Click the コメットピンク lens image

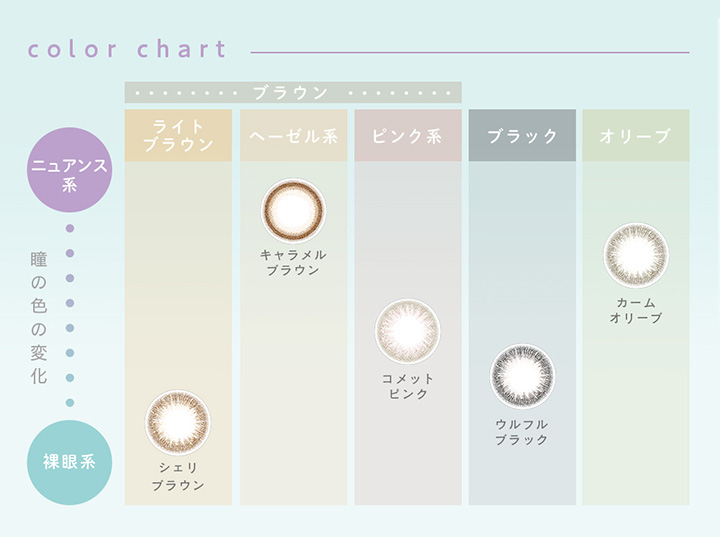click(x=407, y=331)
